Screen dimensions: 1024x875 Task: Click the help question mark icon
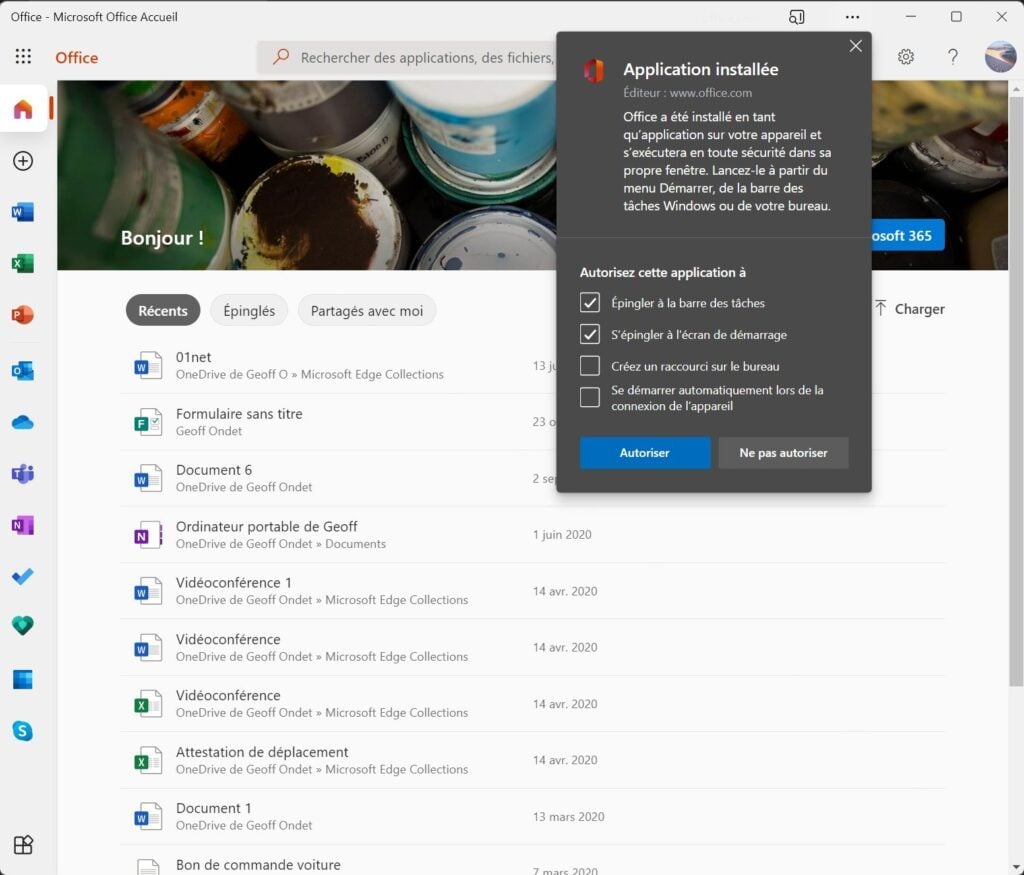point(953,57)
